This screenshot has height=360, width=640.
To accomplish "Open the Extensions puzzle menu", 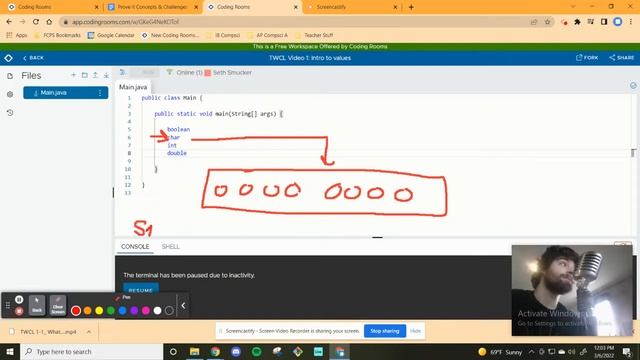I will click(577, 22).
